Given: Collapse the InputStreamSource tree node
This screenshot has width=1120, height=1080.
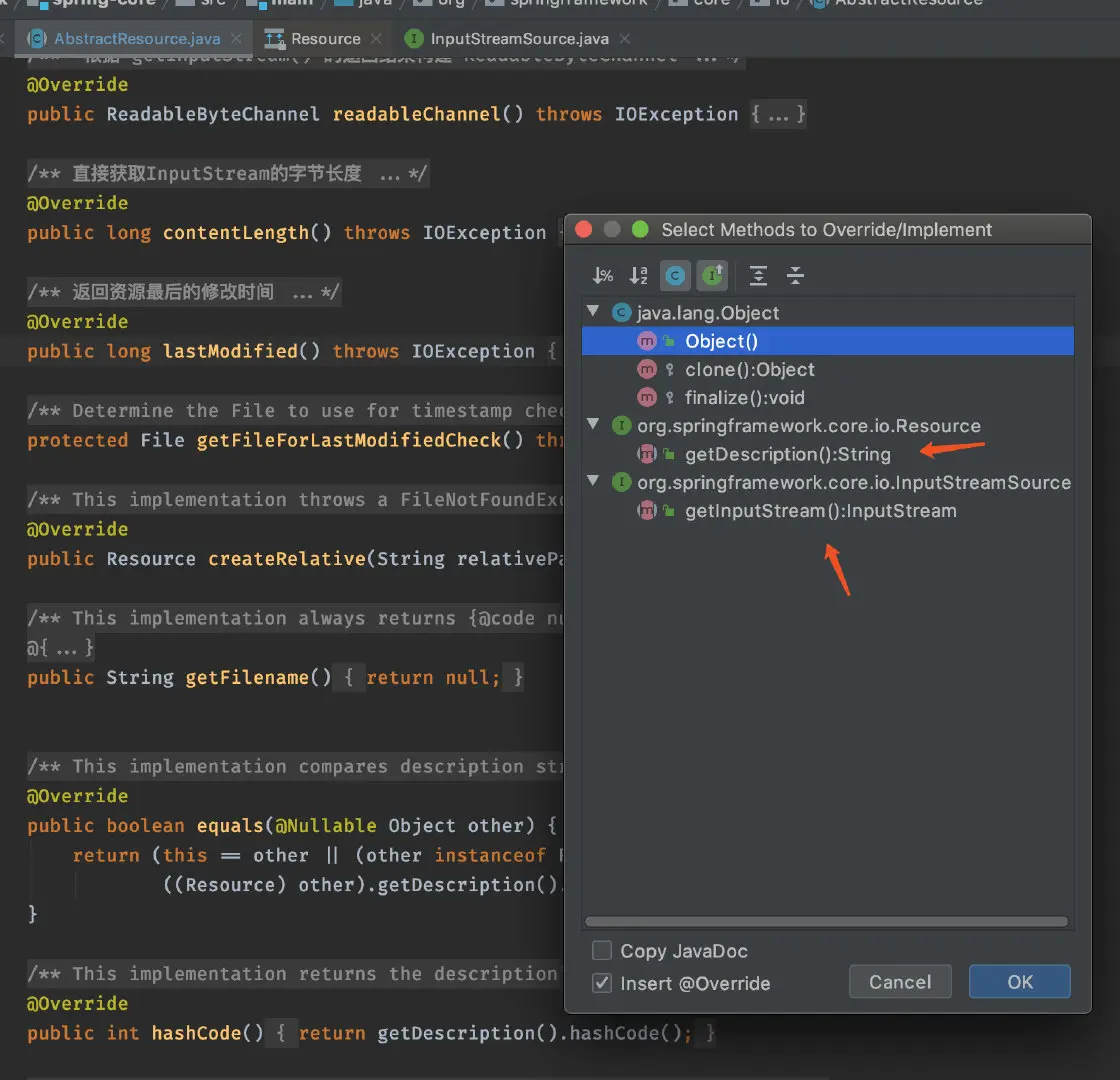Looking at the screenshot, I should (592, 481).
